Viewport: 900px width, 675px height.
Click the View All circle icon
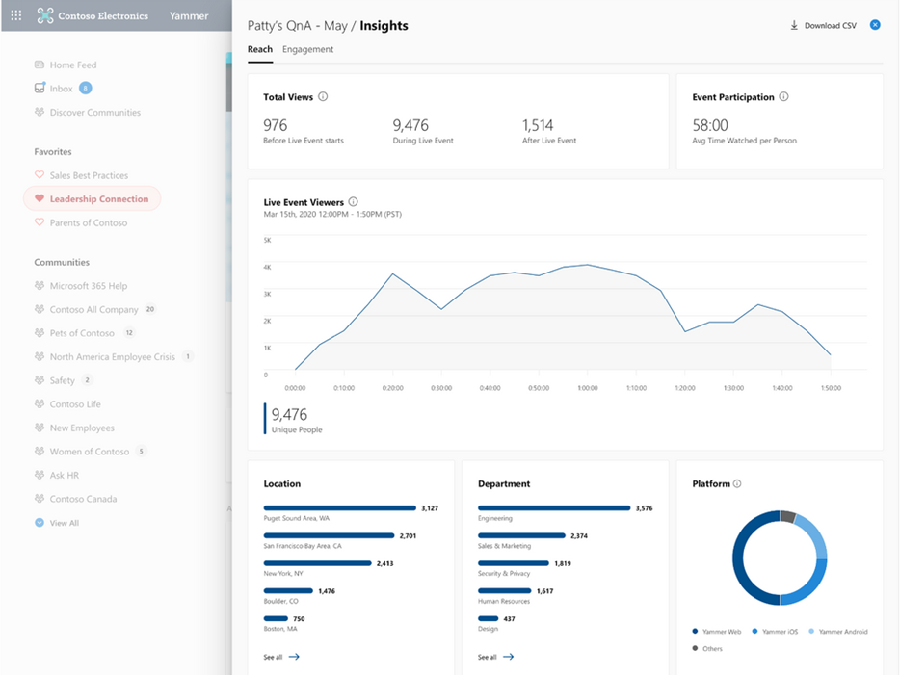click(x=39, y=522)
